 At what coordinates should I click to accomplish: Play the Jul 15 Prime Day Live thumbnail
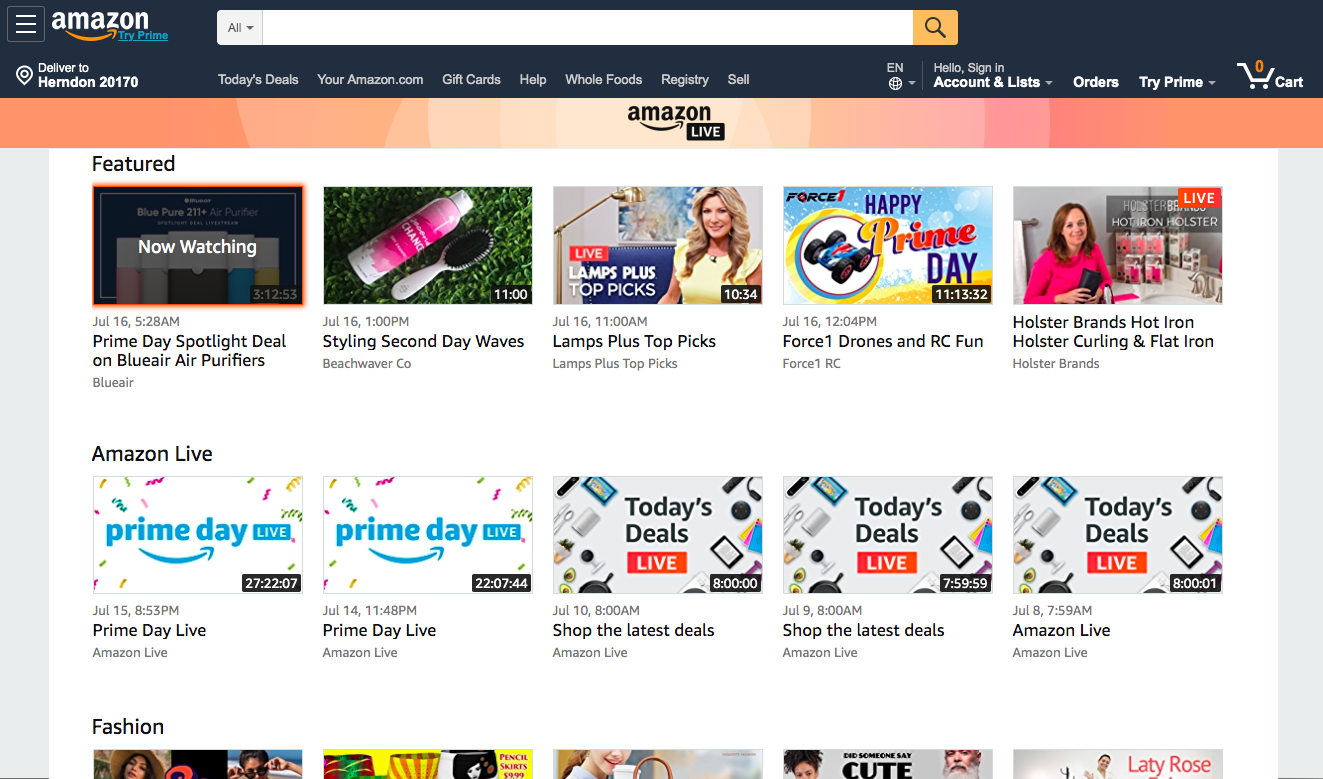[x=198, y=535]
